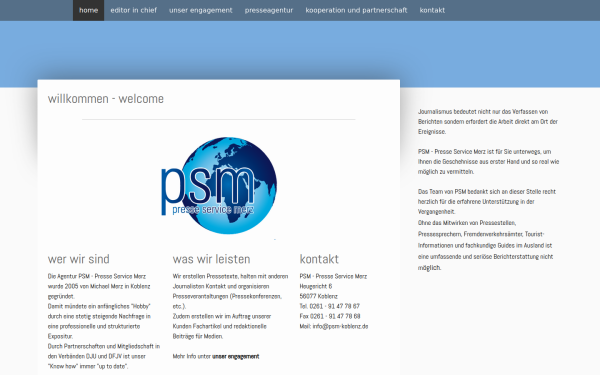Click text 'wurde 2005 von Michael Merz in Koblenz'
The image size is (600, 375).
click(99, 286)
